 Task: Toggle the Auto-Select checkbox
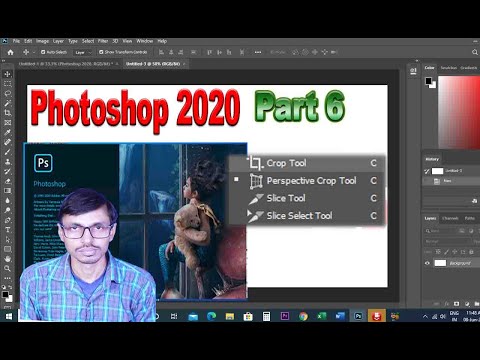43,52
